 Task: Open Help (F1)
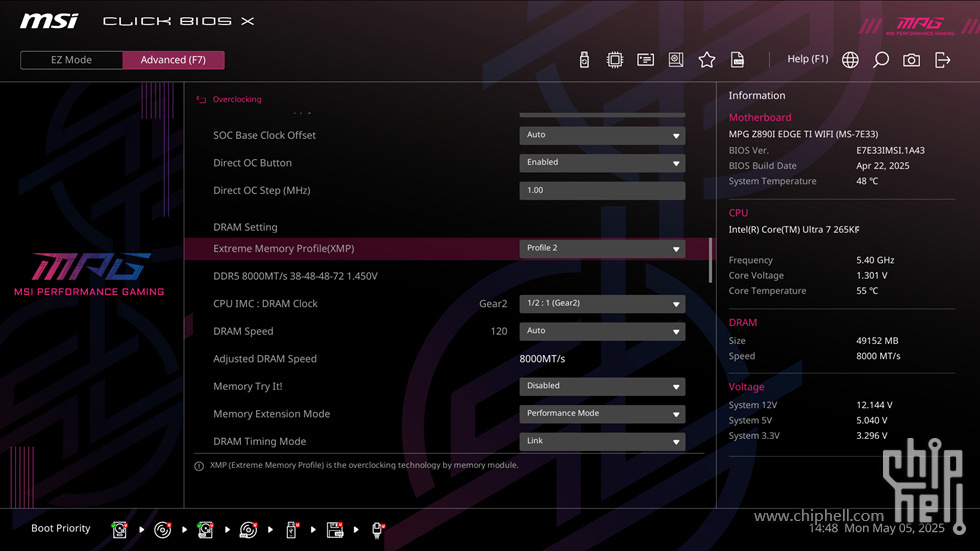(808, 59)
